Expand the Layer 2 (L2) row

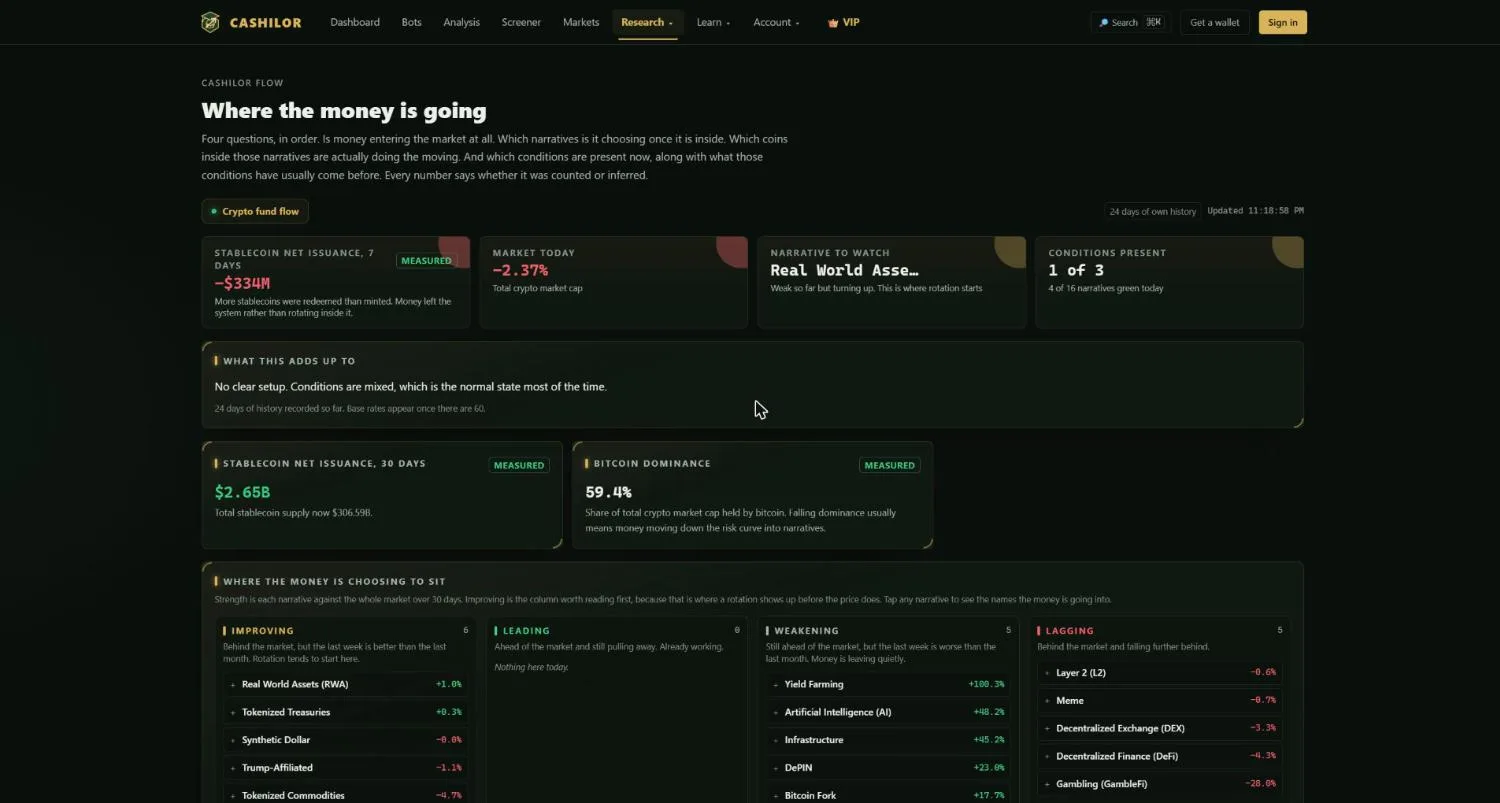(1160, 672)
